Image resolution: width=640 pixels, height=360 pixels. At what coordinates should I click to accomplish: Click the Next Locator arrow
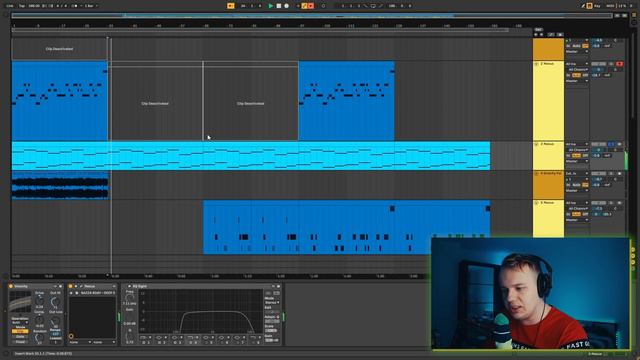pyautogui.click(x=542, y=35)
